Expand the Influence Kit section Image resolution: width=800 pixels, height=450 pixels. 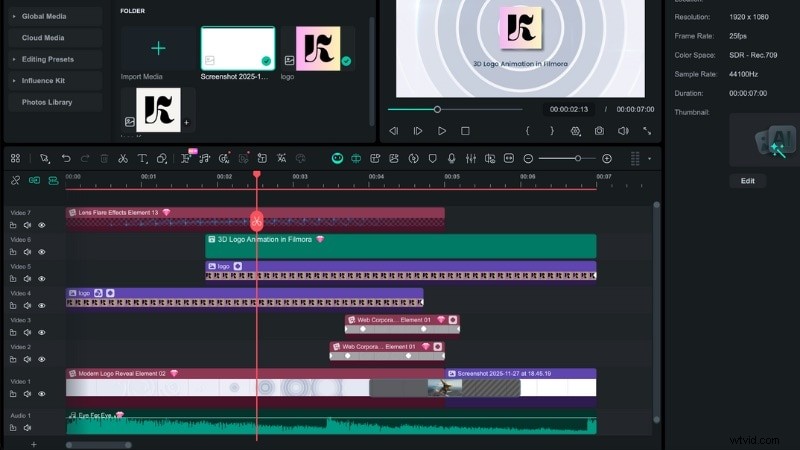pyautogui.click(x=14, y=81)
